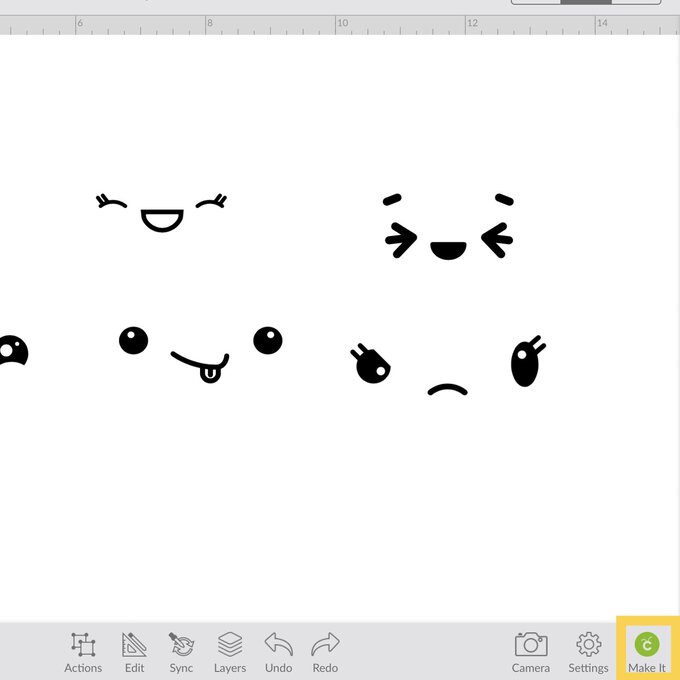The height and width of the screenshot is (680, 680).
Task: Select the right segment of top control
Action: tap(636, 2)
